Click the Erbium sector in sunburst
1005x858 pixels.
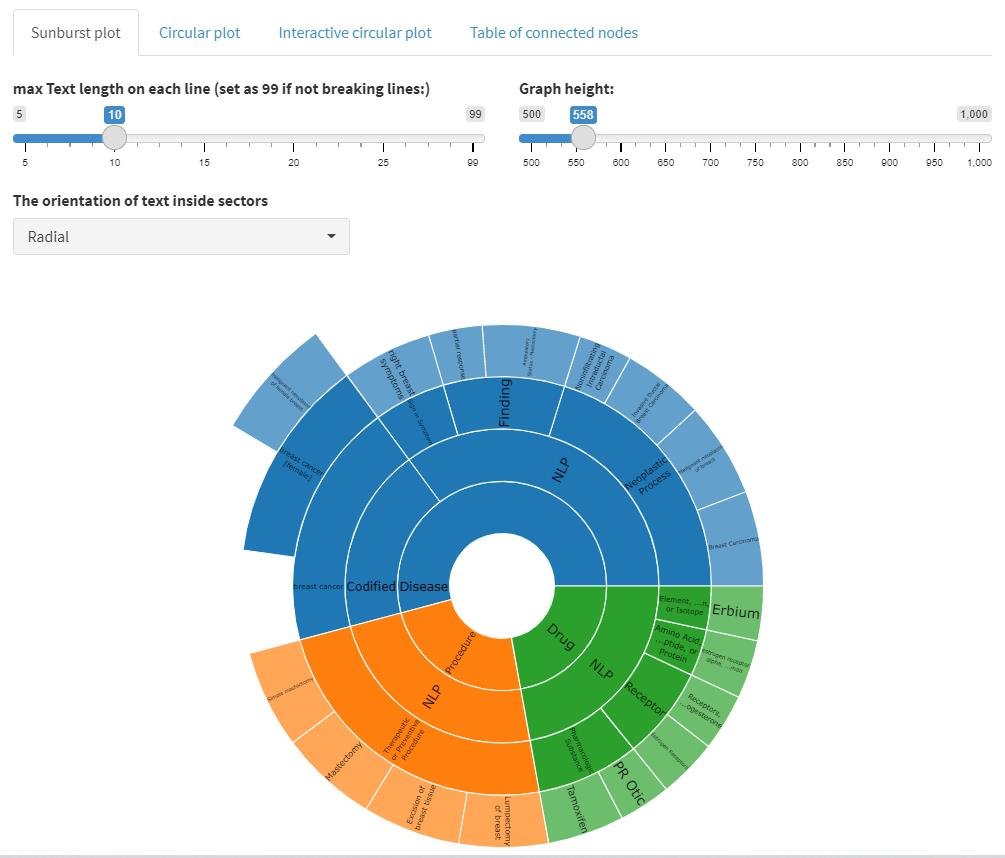point(736,612)
